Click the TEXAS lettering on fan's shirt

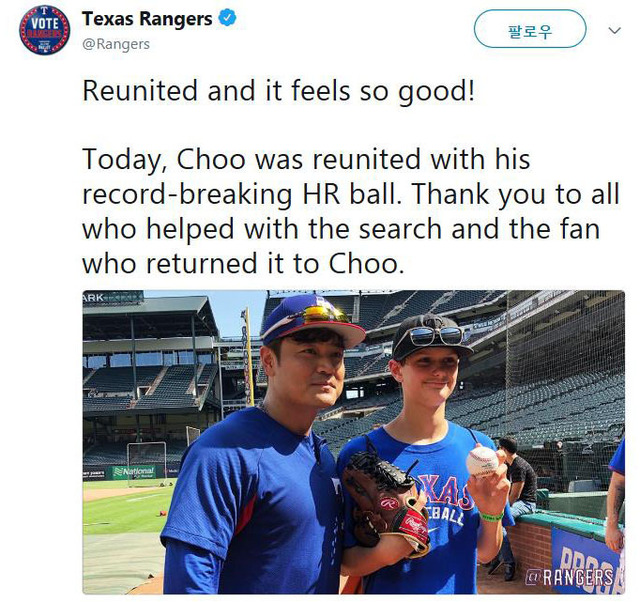pos(446,494)
